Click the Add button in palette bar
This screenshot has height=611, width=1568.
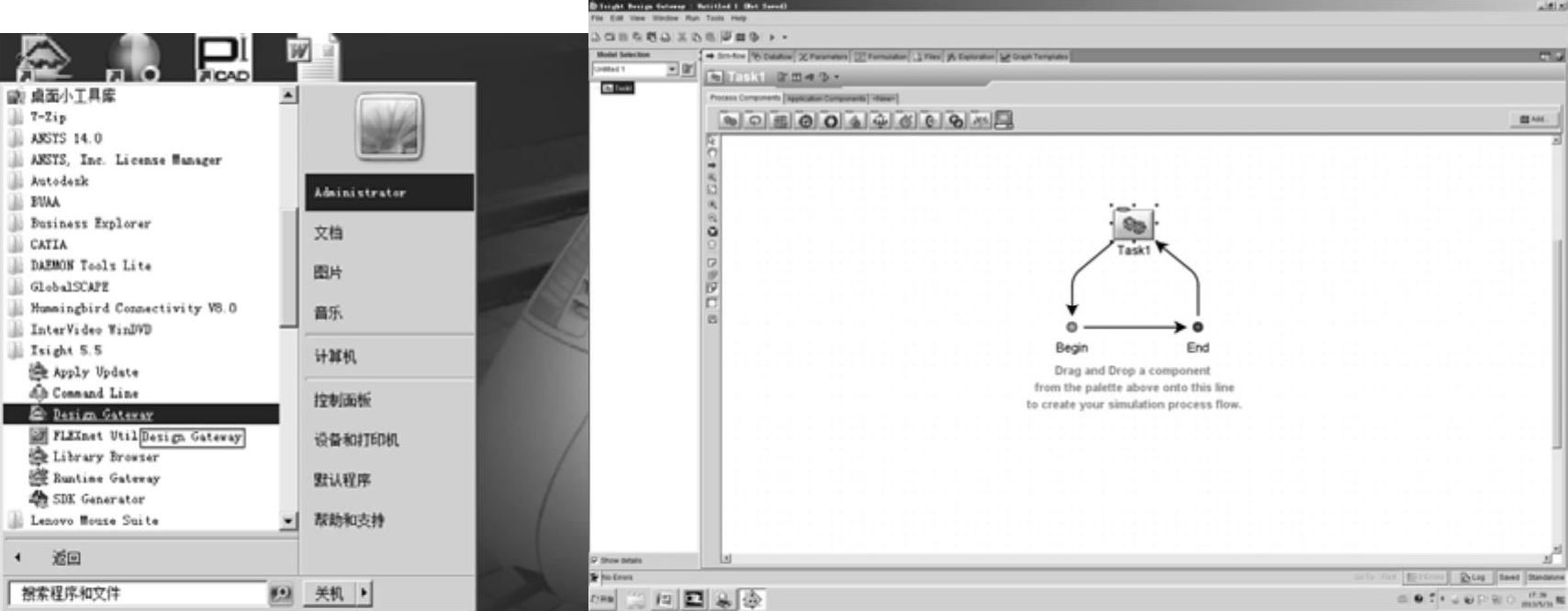click(1533, 119)
